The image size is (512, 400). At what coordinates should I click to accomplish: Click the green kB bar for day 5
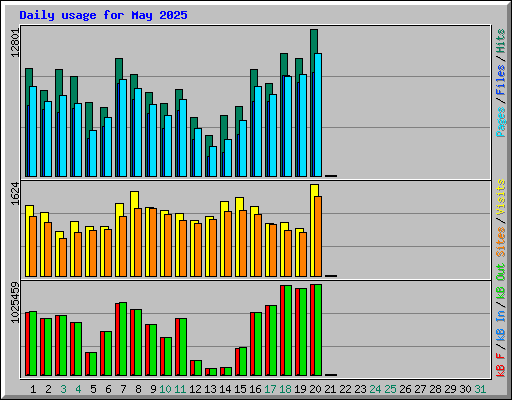(x=93, y=364)
